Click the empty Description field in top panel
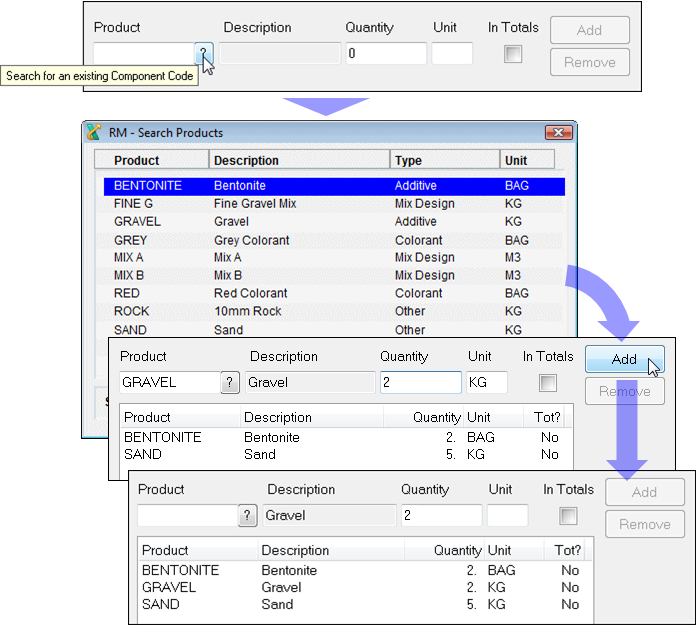Screen dimensions: 696x625 pos(280,54)
